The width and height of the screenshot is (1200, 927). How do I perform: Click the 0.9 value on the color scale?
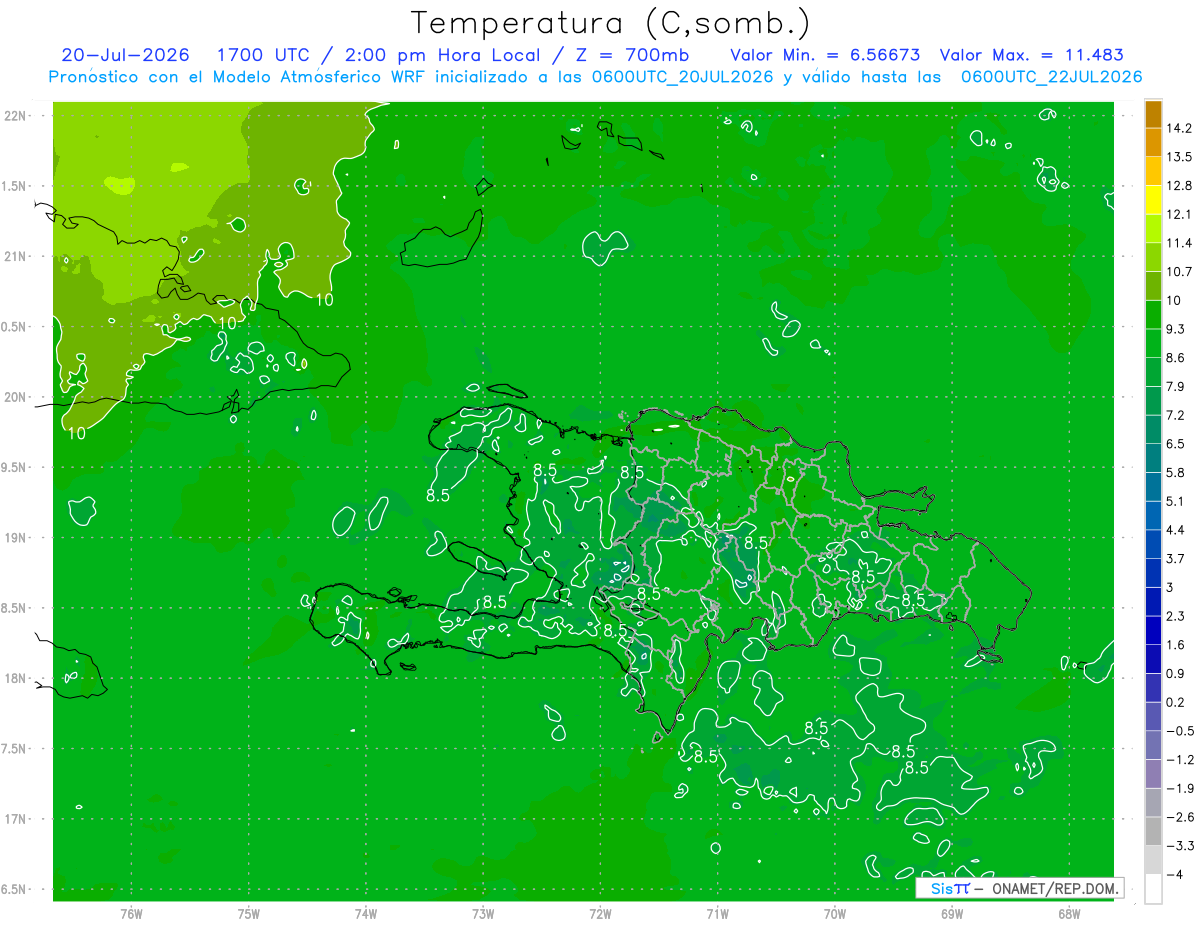coord(1176,673)
